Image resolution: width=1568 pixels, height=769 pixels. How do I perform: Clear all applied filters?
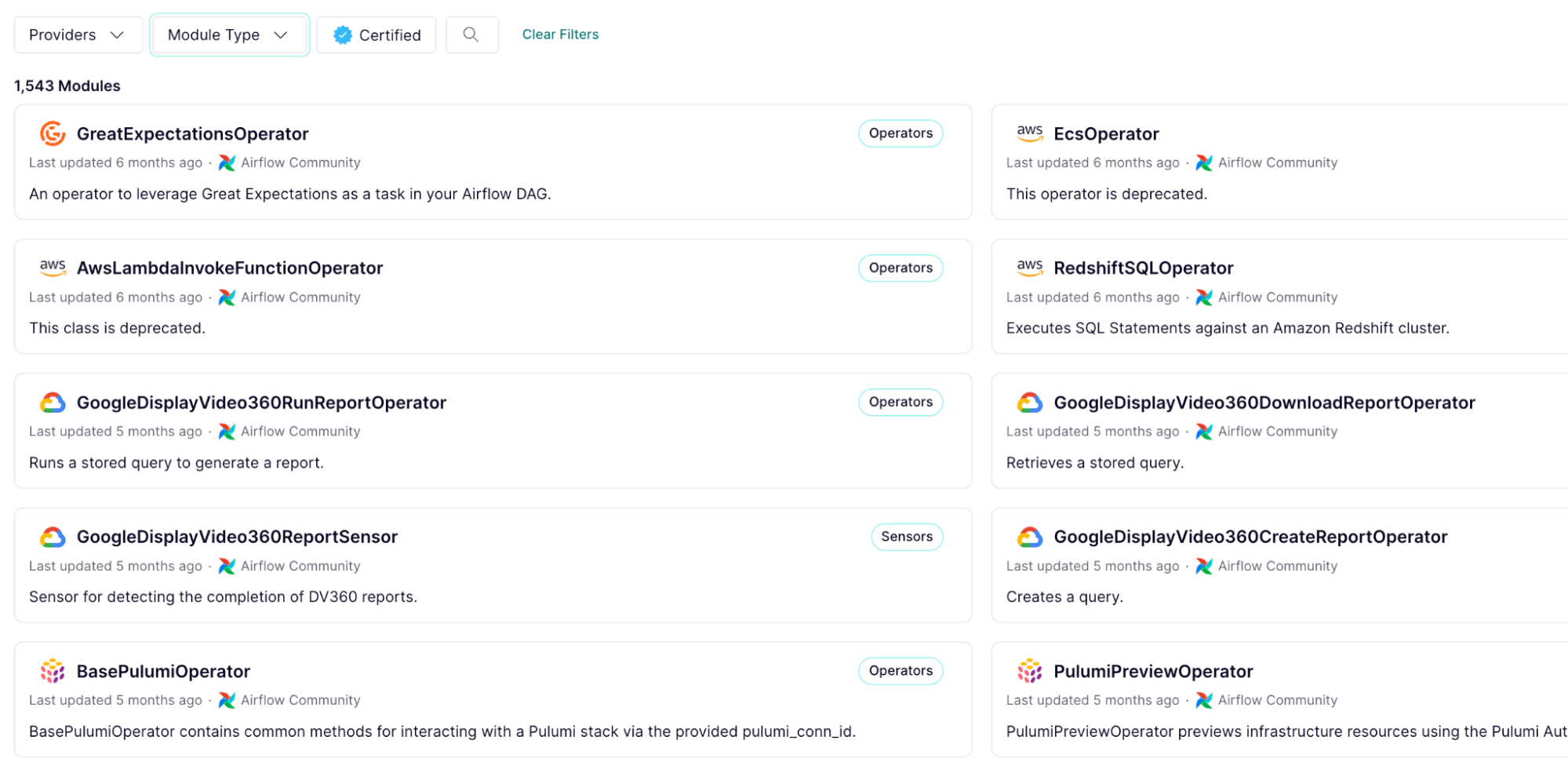point(560,35)
